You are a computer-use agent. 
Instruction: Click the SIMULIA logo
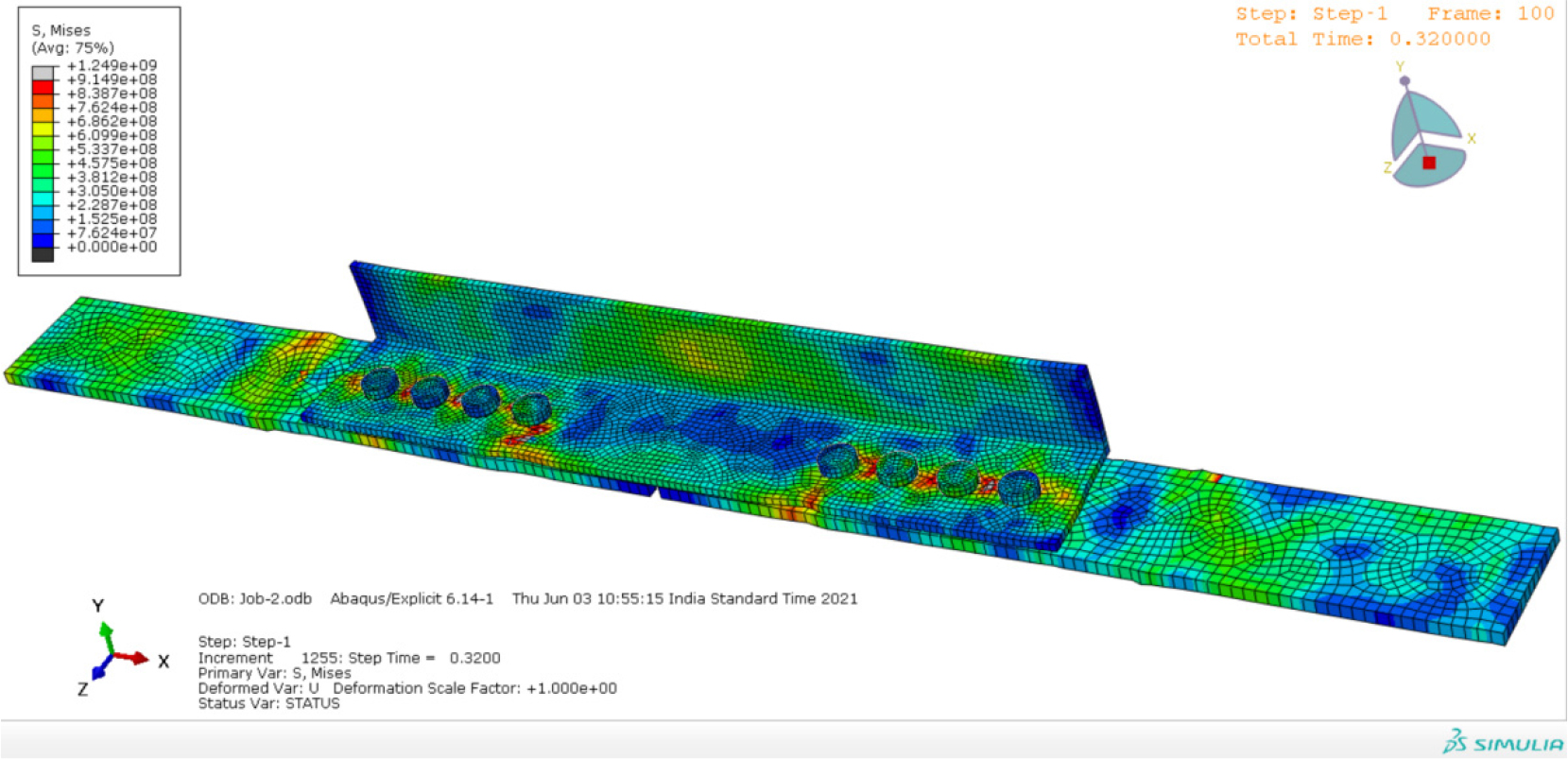tap(1503, 742)
